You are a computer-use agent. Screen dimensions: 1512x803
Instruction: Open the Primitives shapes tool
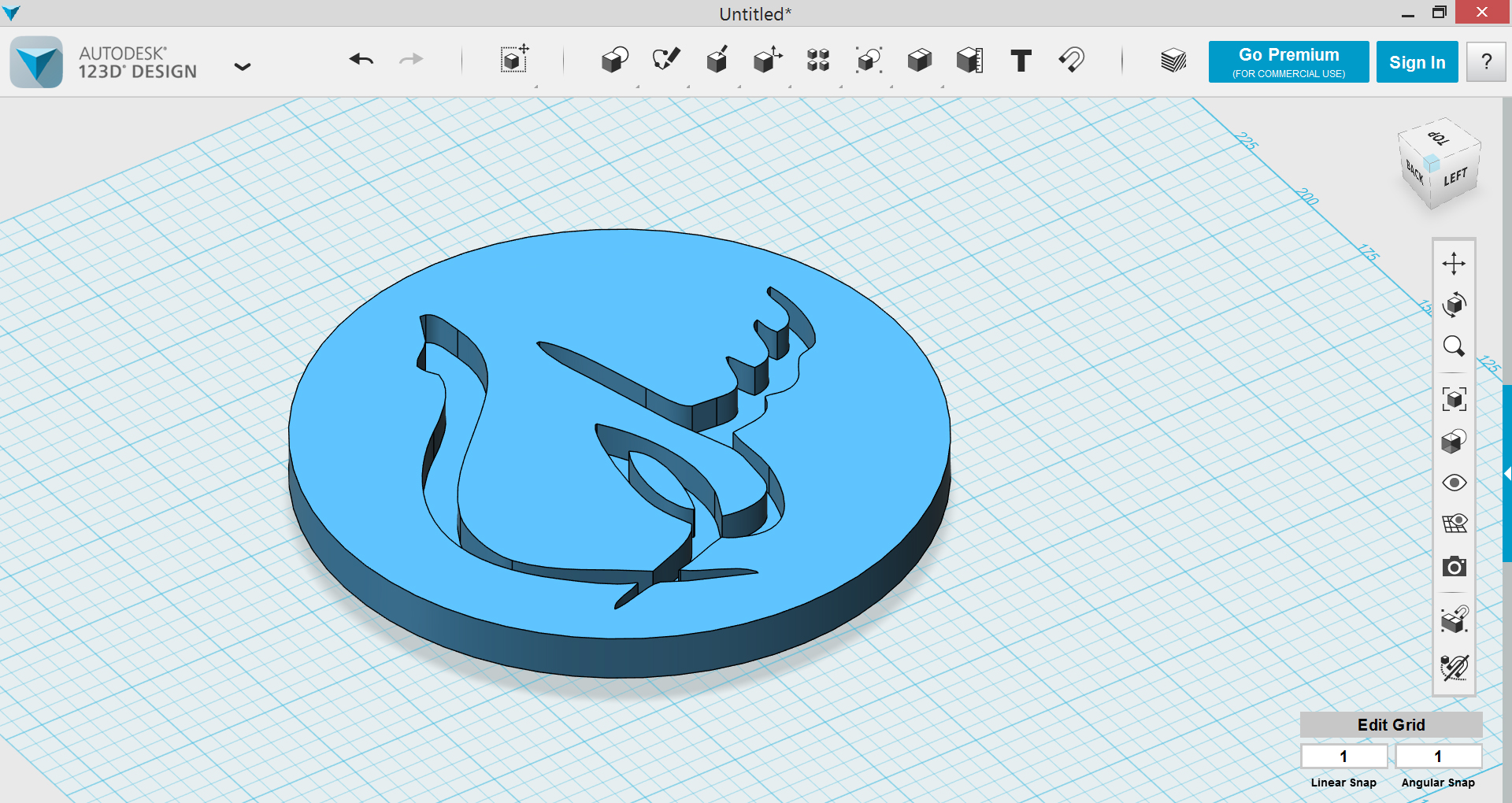pyautogui.click(x=614, y=60)
